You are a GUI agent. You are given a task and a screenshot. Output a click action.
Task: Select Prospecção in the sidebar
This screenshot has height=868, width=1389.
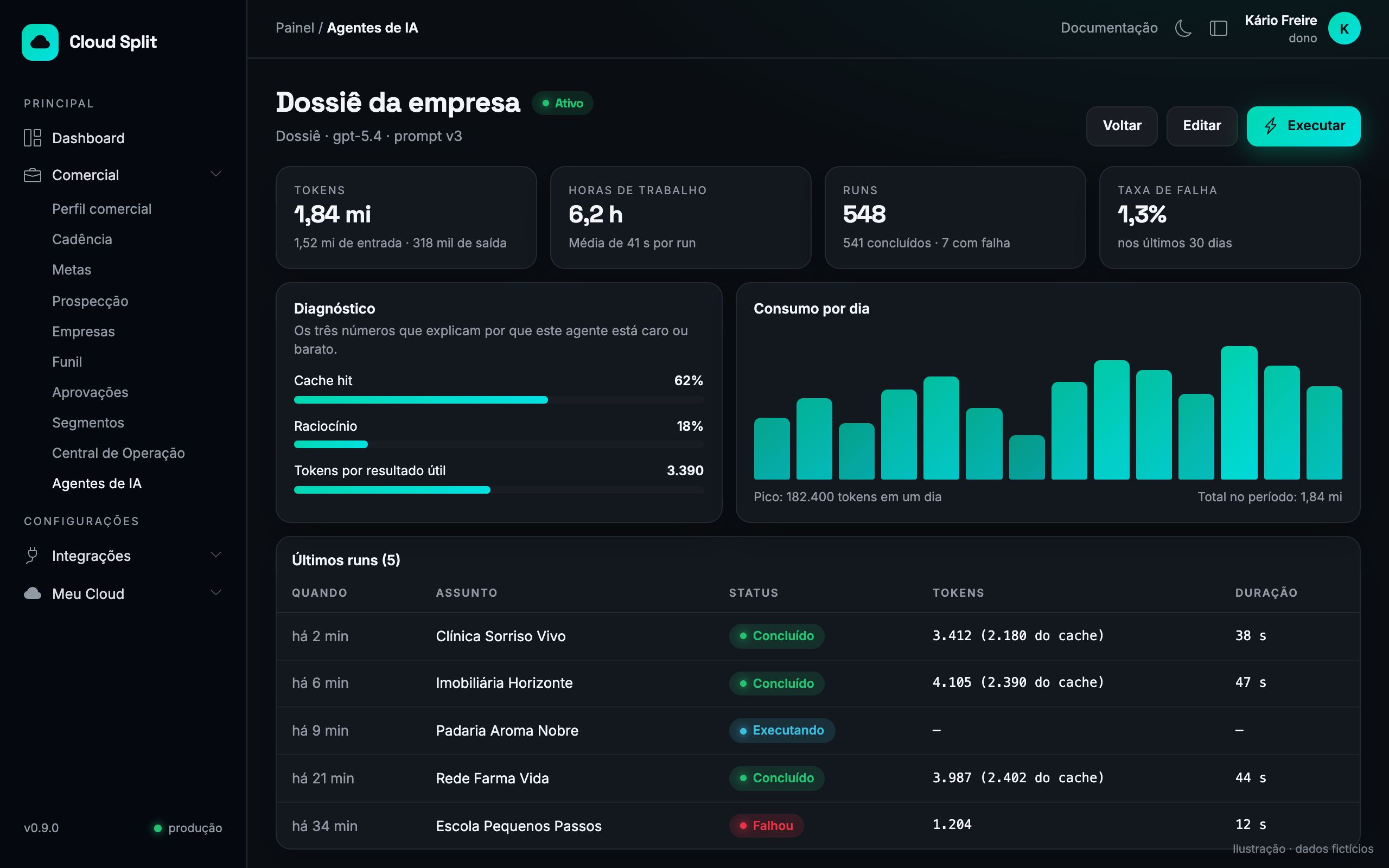pyautogui.click(x=90, y=301)
